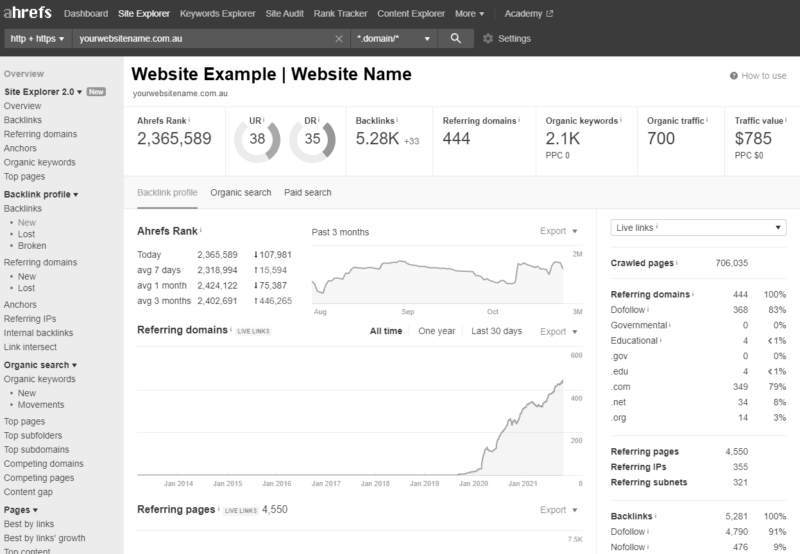Click the 2.1K organic keywords value
Image resolution: width=800 pixels, height=554 pixels.
coord(563,139)
